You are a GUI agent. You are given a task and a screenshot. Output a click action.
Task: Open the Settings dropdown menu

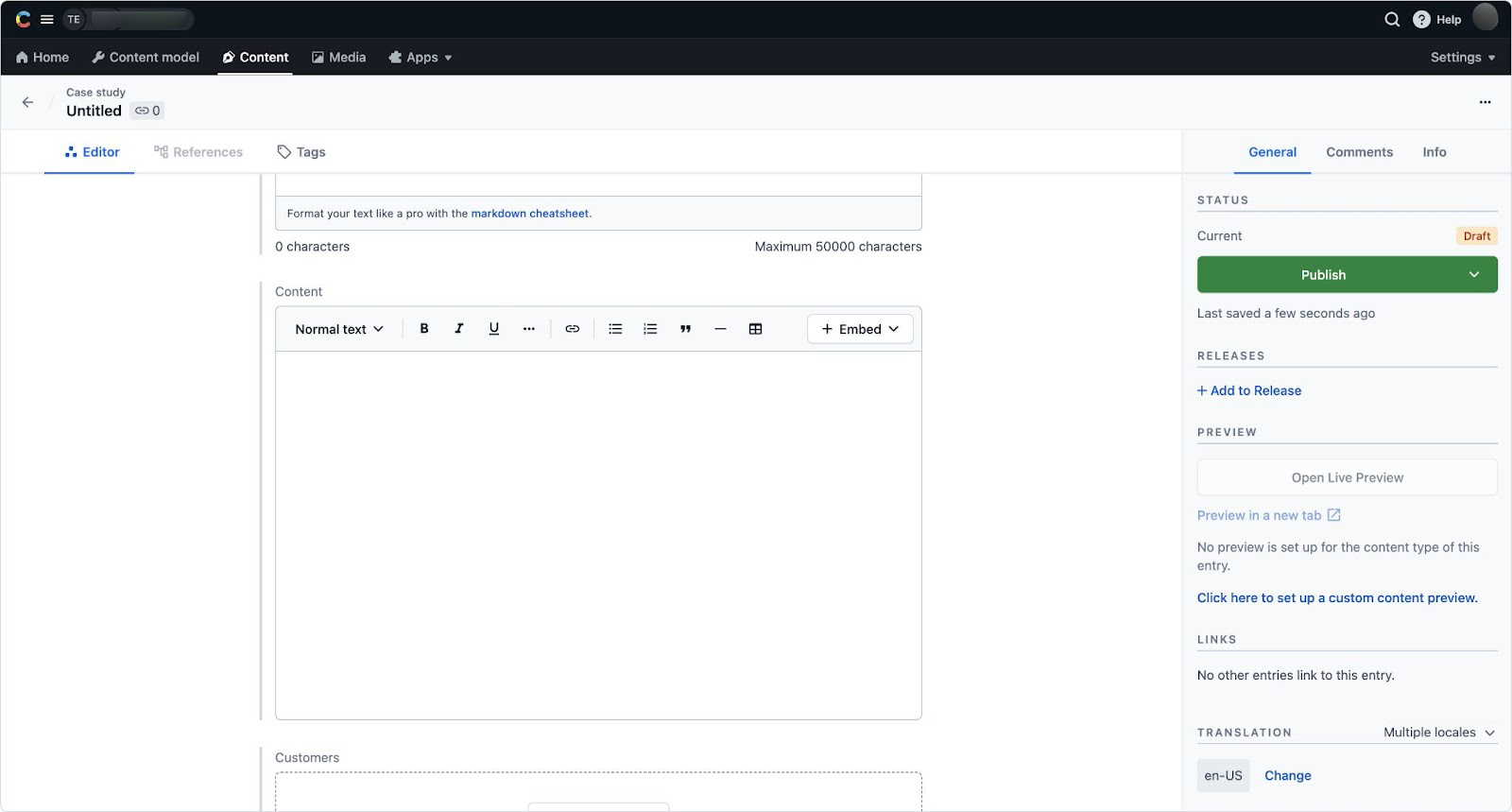(1463, 58)
